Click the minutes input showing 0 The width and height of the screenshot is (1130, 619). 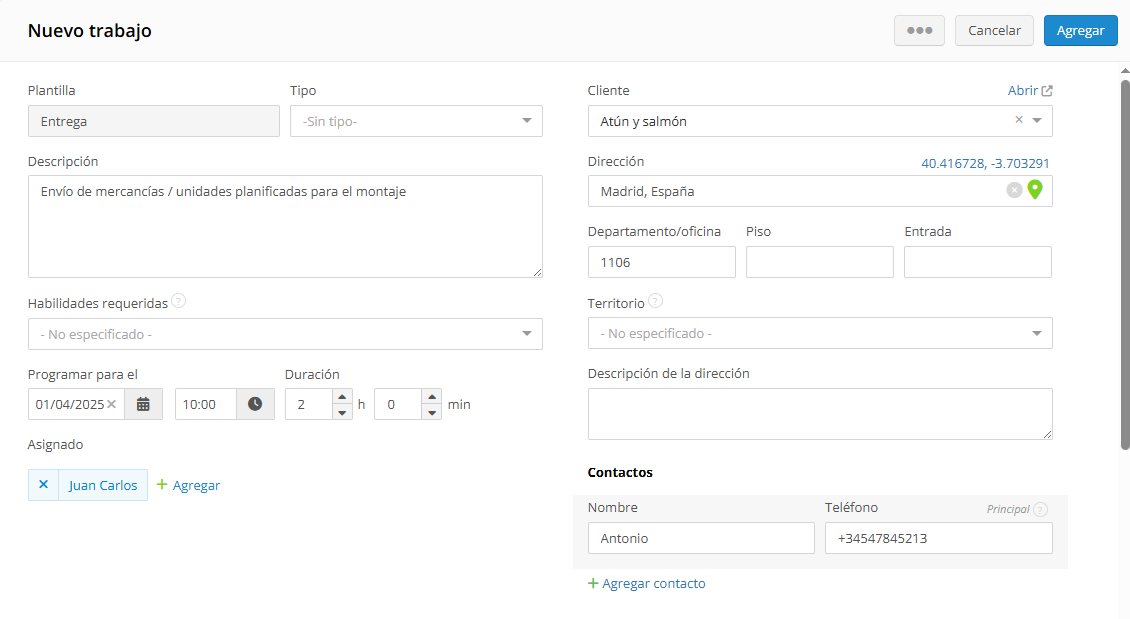pos(399,404)
